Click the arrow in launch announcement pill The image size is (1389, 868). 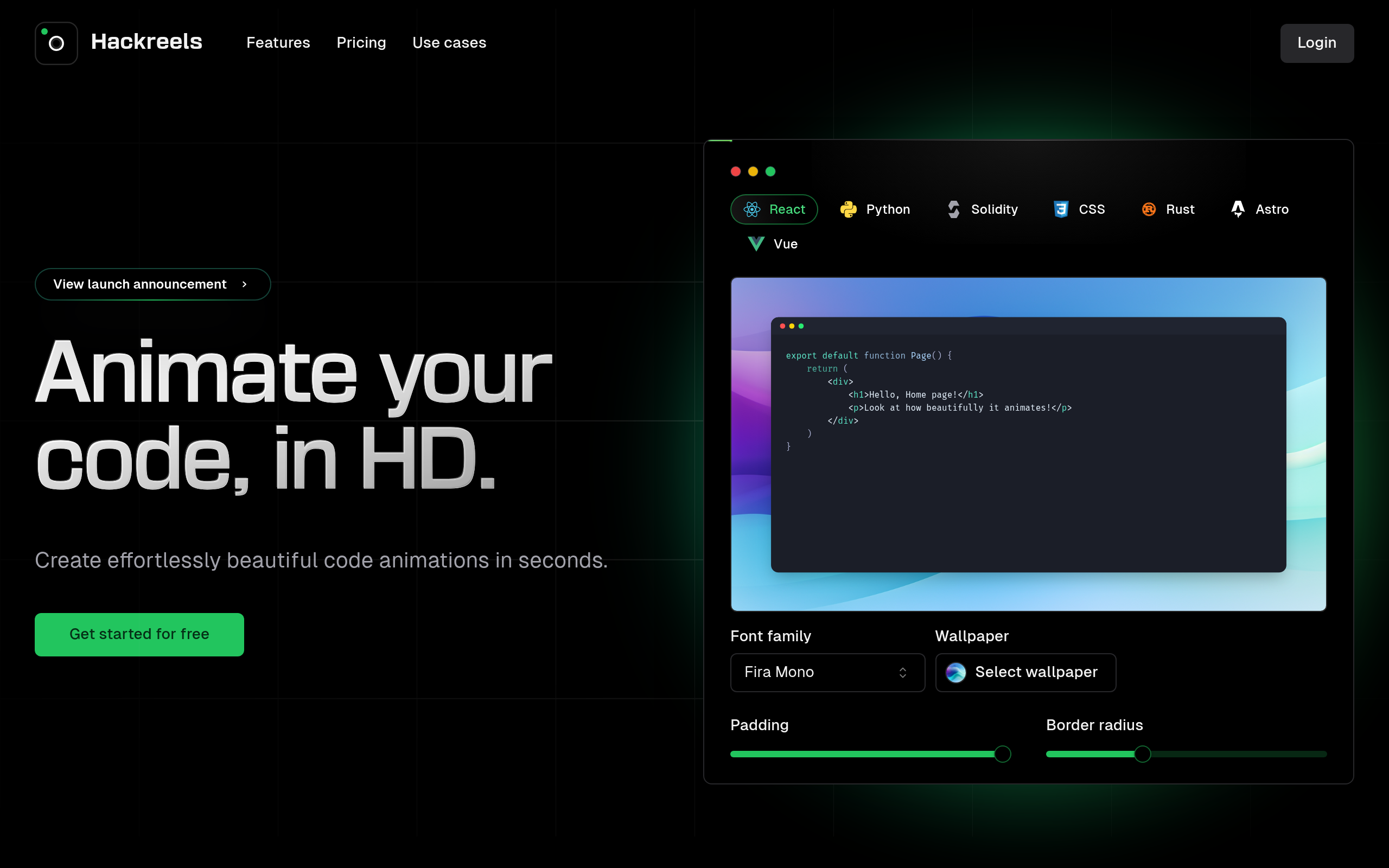click(245, 284)
